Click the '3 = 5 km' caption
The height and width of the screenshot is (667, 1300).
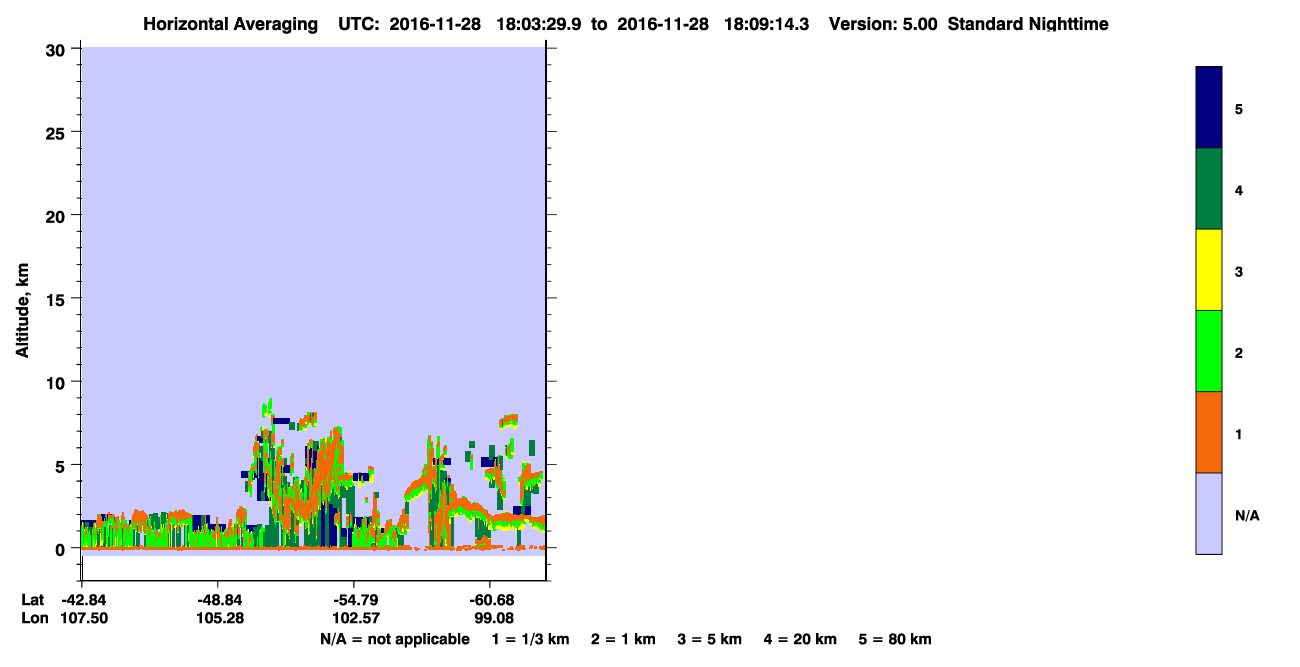710,639
